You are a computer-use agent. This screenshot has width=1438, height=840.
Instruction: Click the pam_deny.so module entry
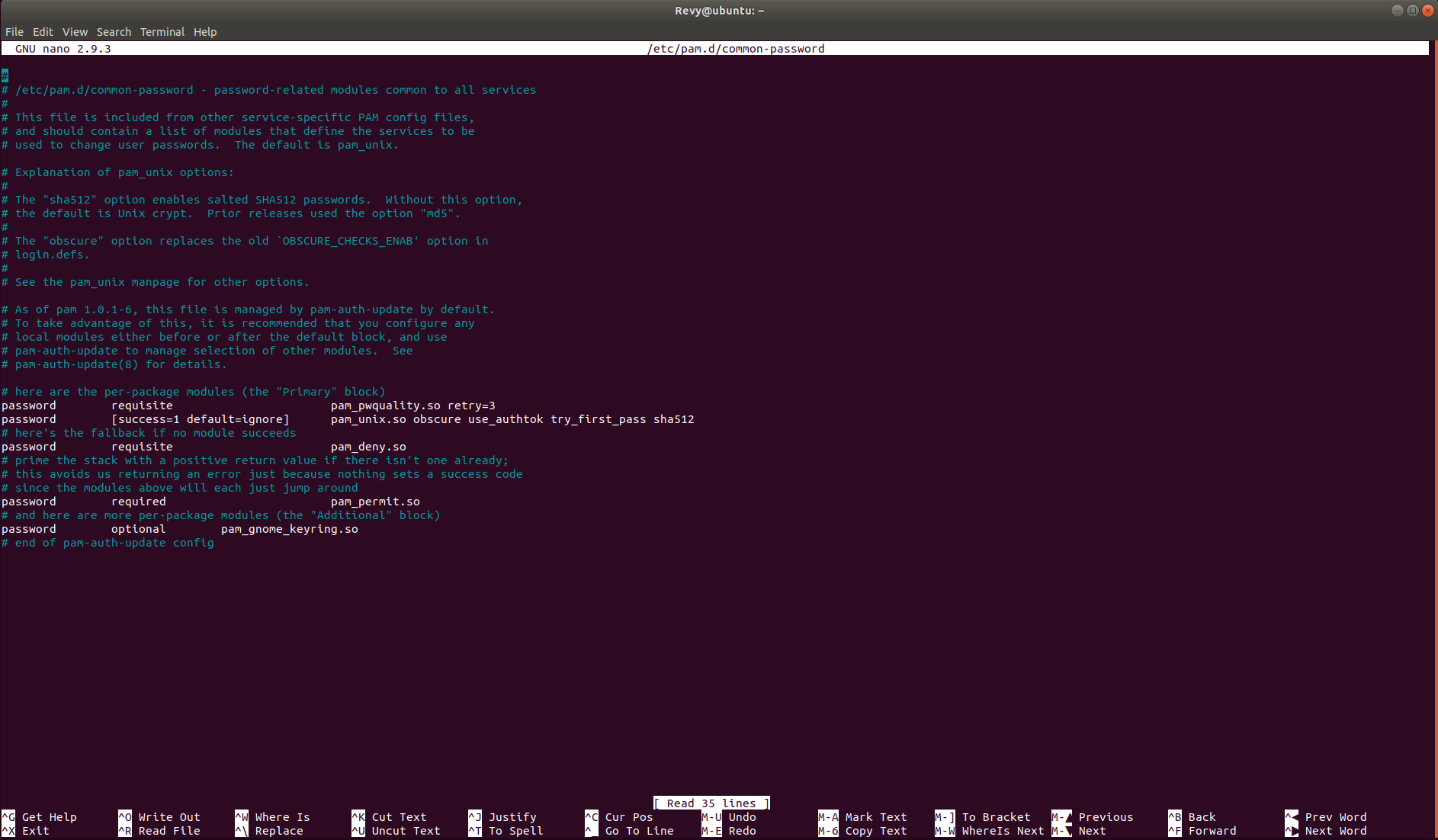368,447
